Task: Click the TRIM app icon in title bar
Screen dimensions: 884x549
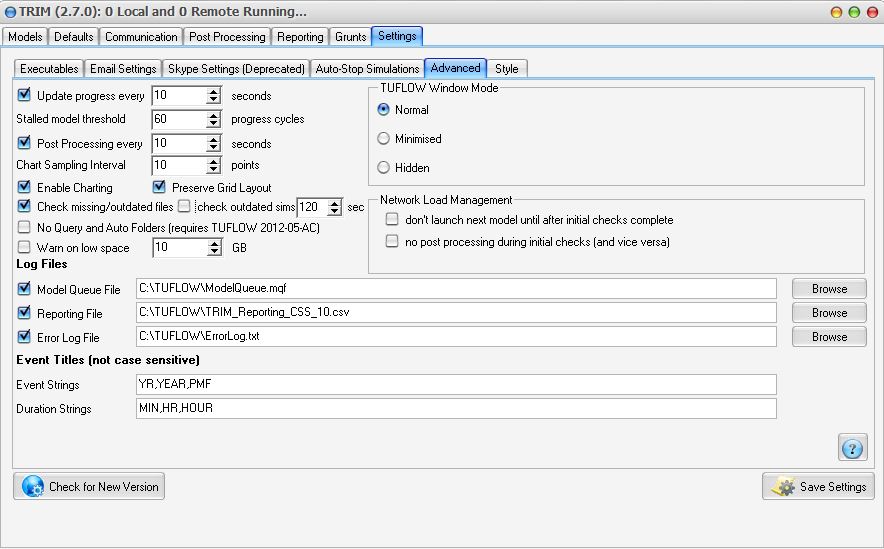Action: click(10, 12)
